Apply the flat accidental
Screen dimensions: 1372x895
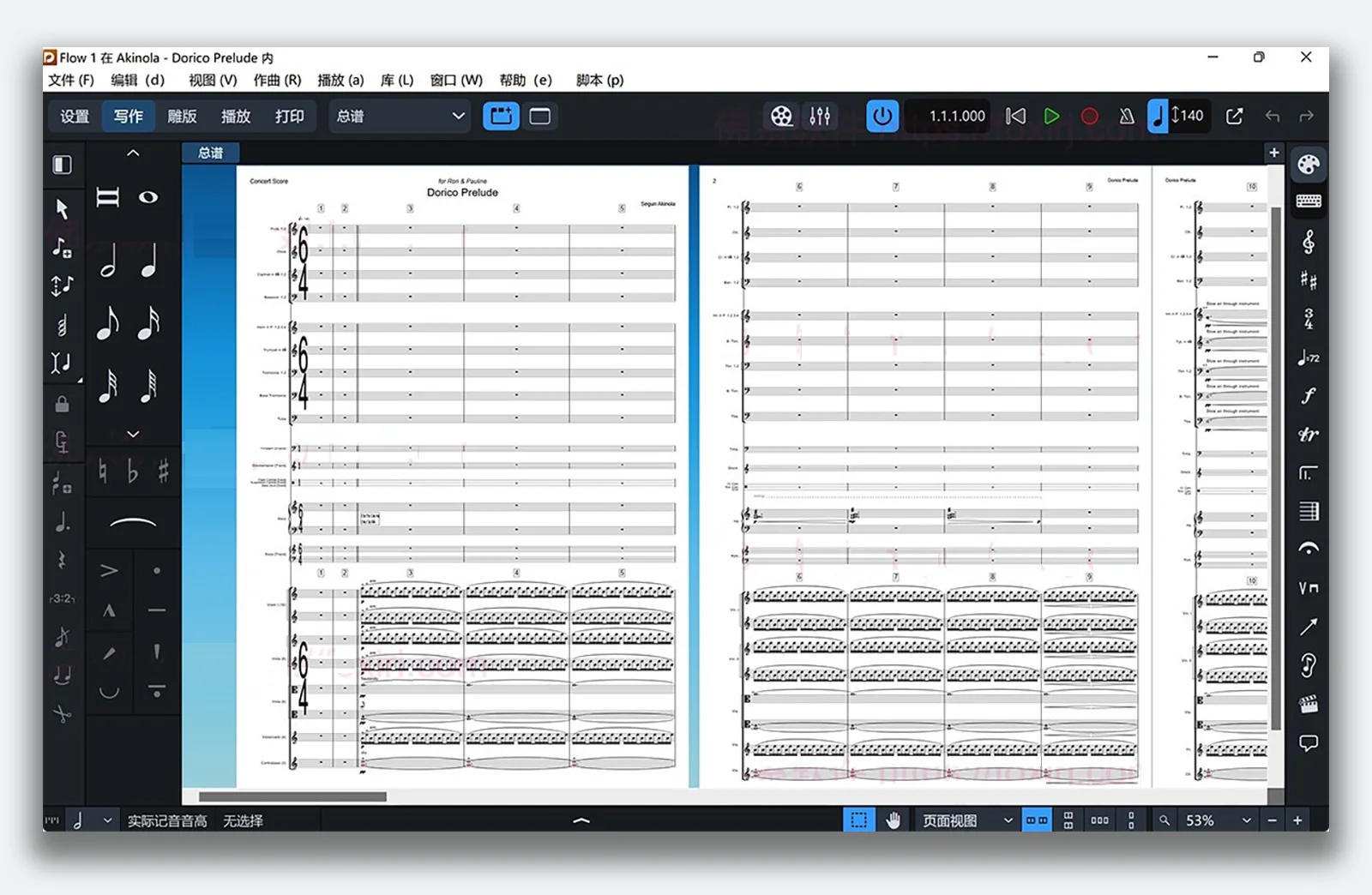click(x=132, y=472)
